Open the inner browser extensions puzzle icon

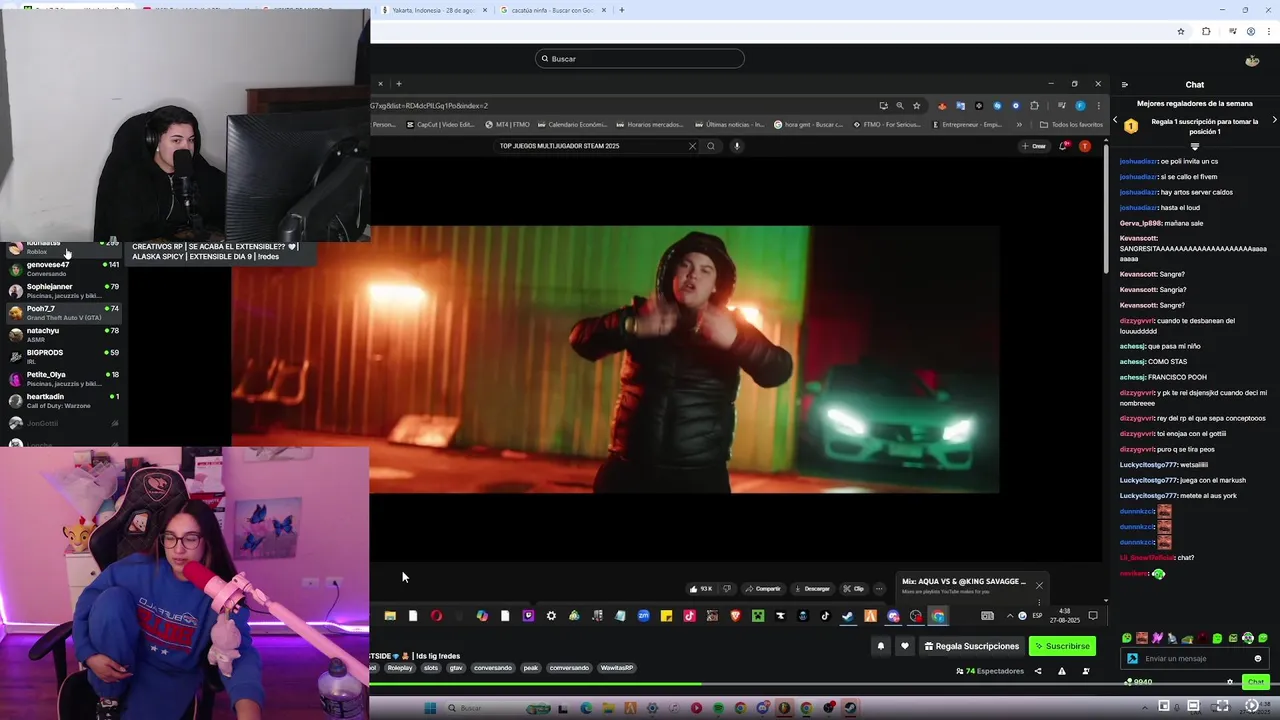1034,106
